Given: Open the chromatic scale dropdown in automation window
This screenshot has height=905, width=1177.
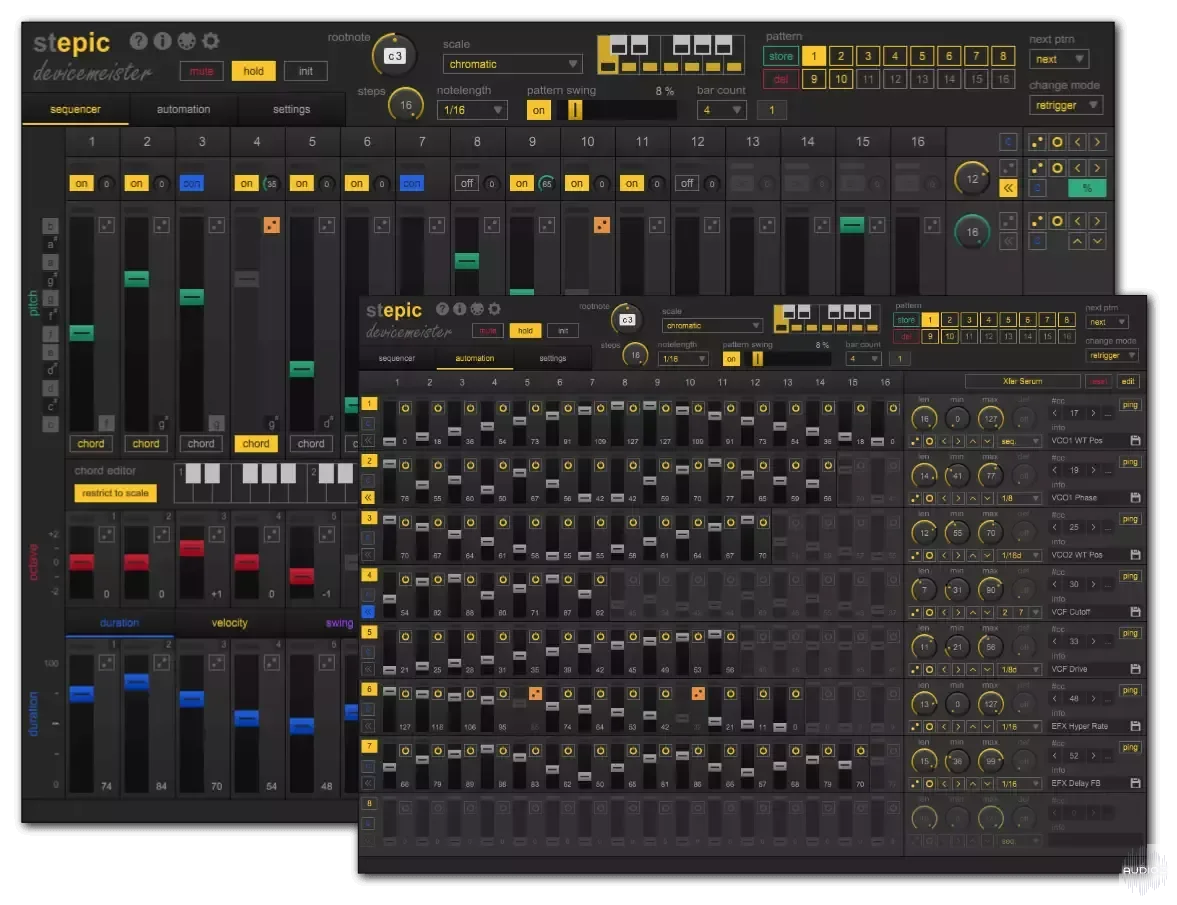Looking at the screenshot, I should (x=711, y=326).
